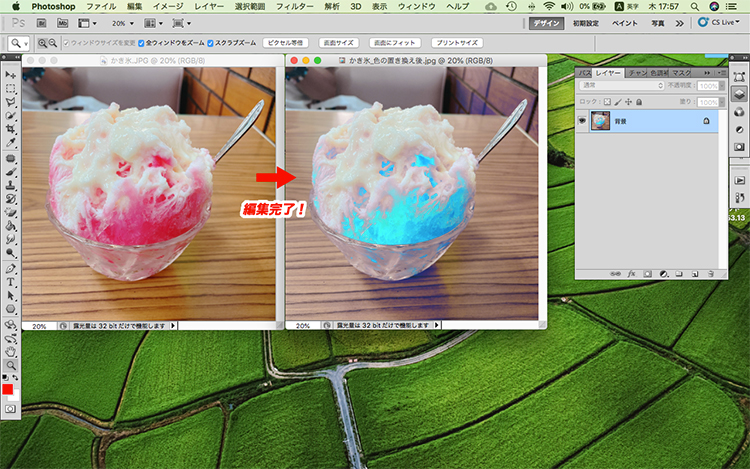This screenshot has width=750, height=469.
Task: Click the red foreground color swatch
Action: click(8, 389)
